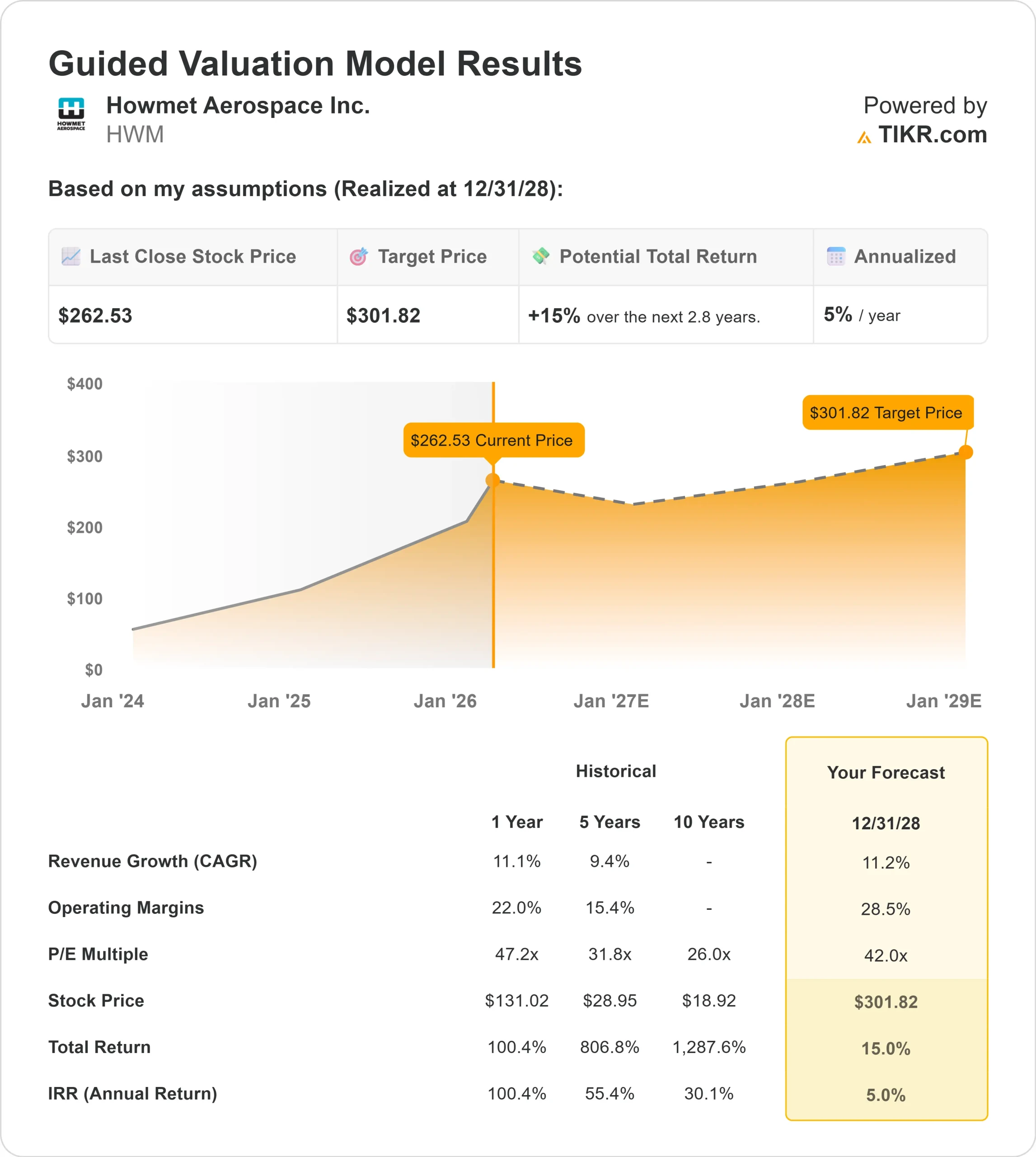Viewport: 1036px width, 1157px height.
Task: Click the TIKR orange triangle logo
Action: point(863,137)
